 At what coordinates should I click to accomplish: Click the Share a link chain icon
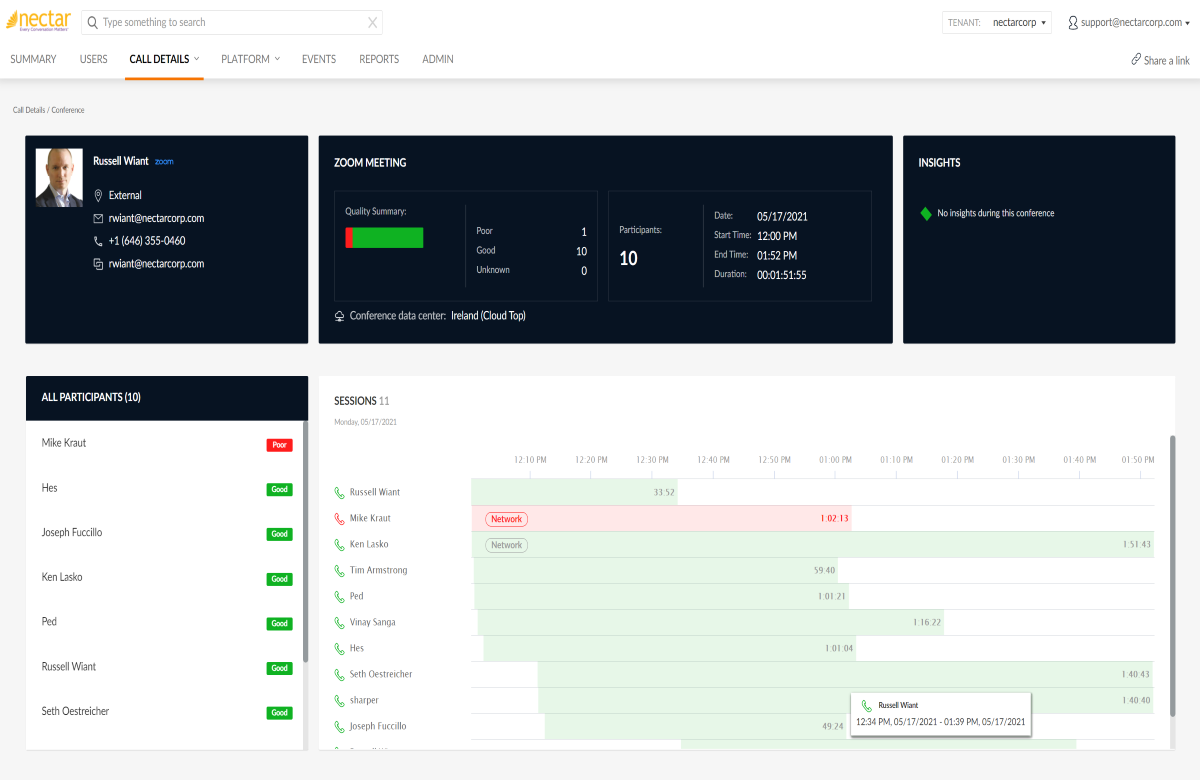pyautogui.click(x=1136, y=60)
